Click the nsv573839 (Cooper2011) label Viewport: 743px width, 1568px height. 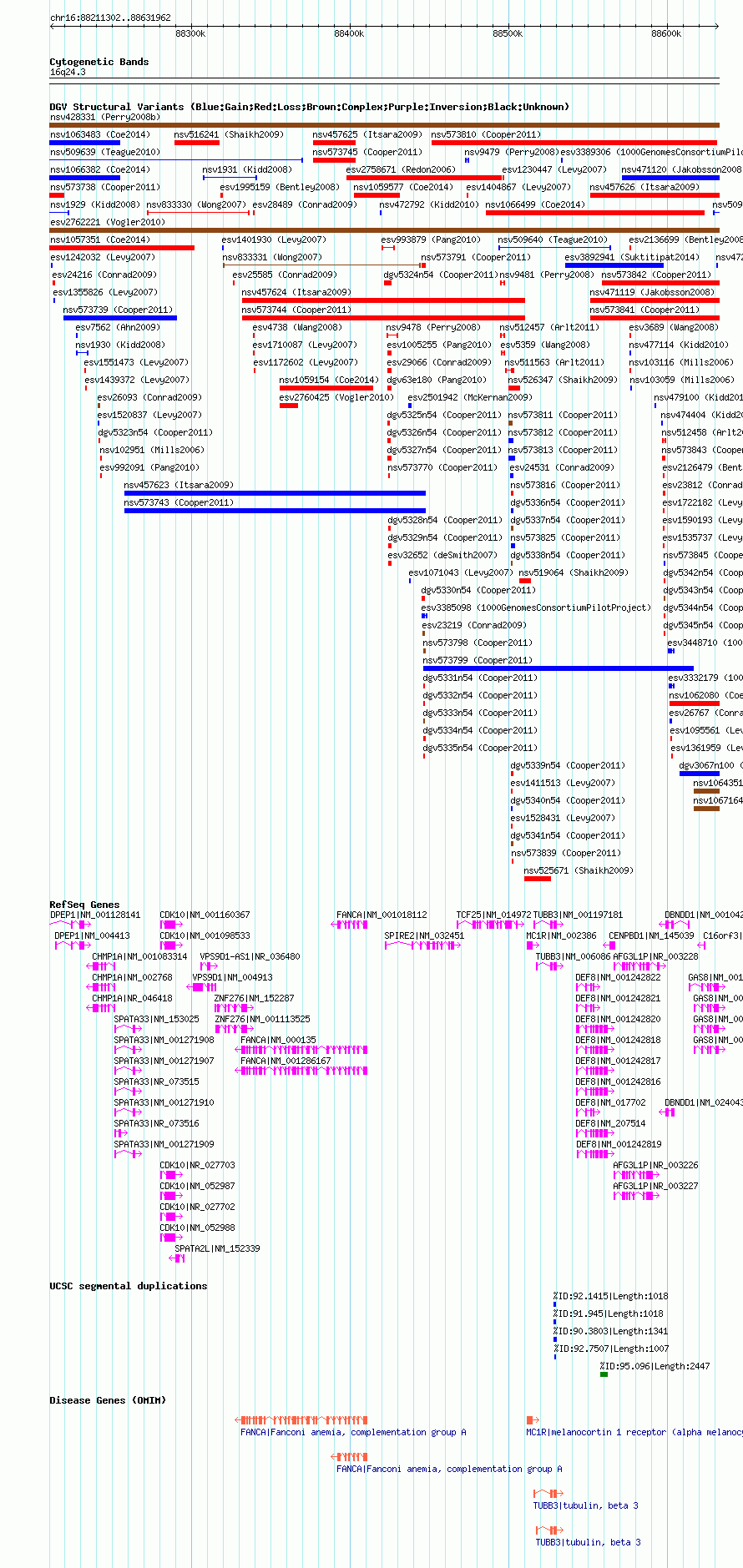(x=566, y=853)
